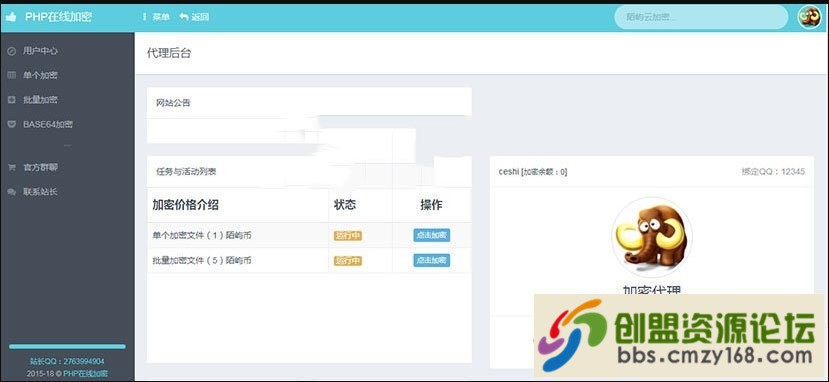Image resolution: width=829 pixels, height=382 pixels.
Task: Click the 用户中心 gauge icon
Action: point(11,51)
